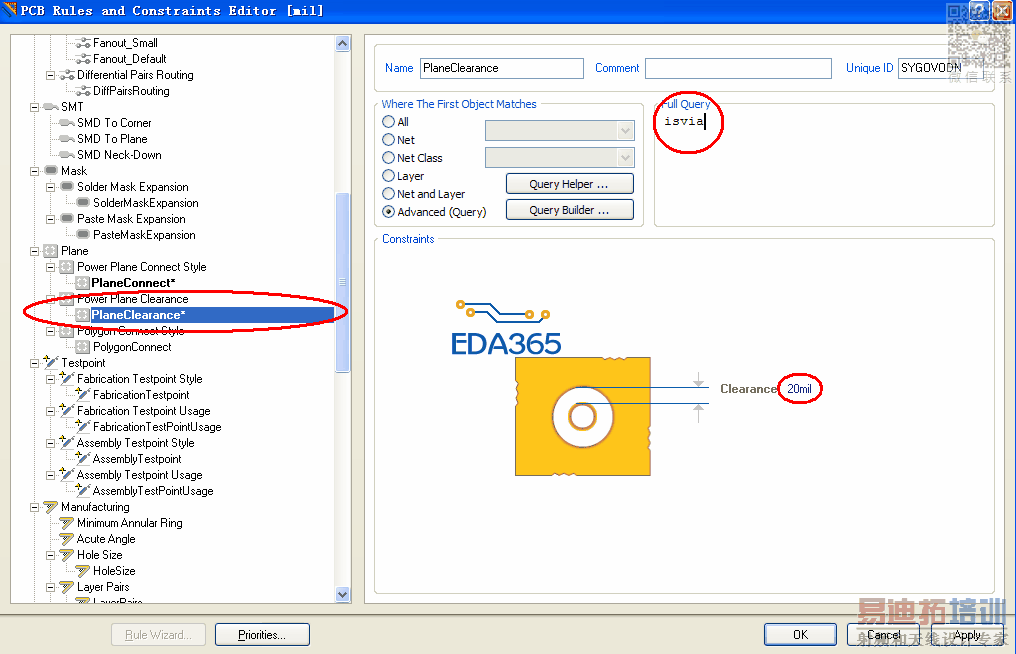Click the Minimum Annular Ring icon
The height and width of the screenshot is (654, 1016).
67,523
